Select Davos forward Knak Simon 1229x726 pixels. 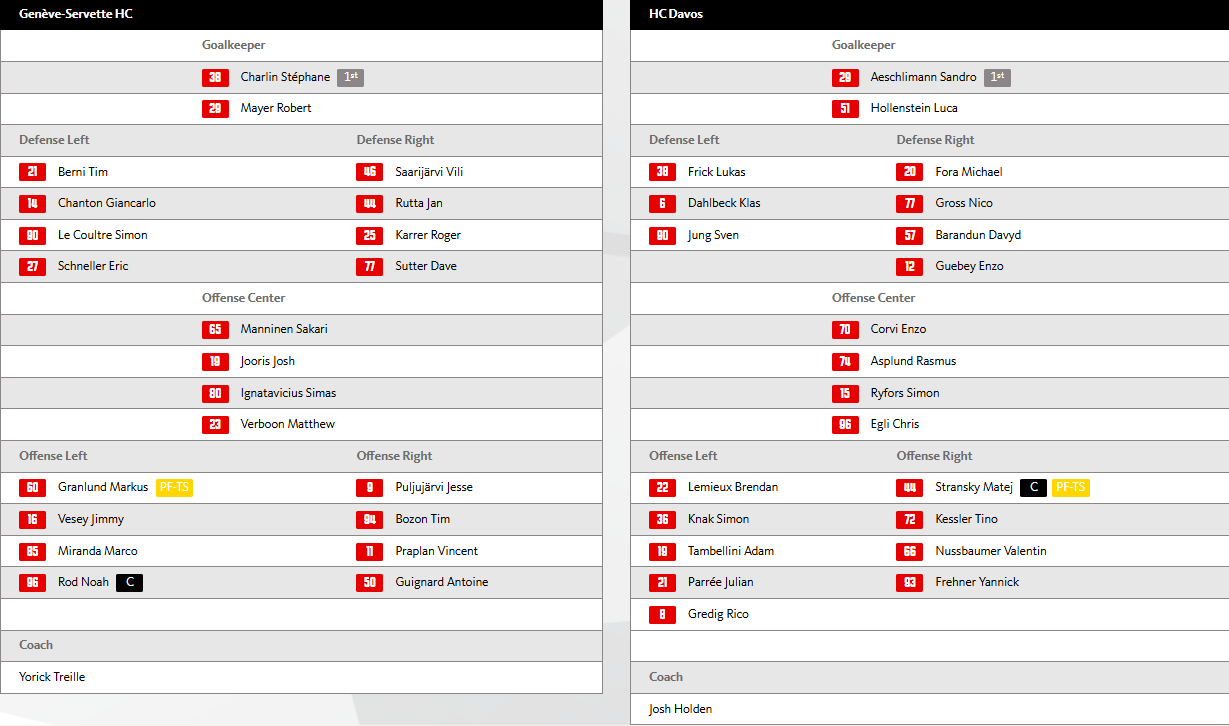tap(718, 519)
